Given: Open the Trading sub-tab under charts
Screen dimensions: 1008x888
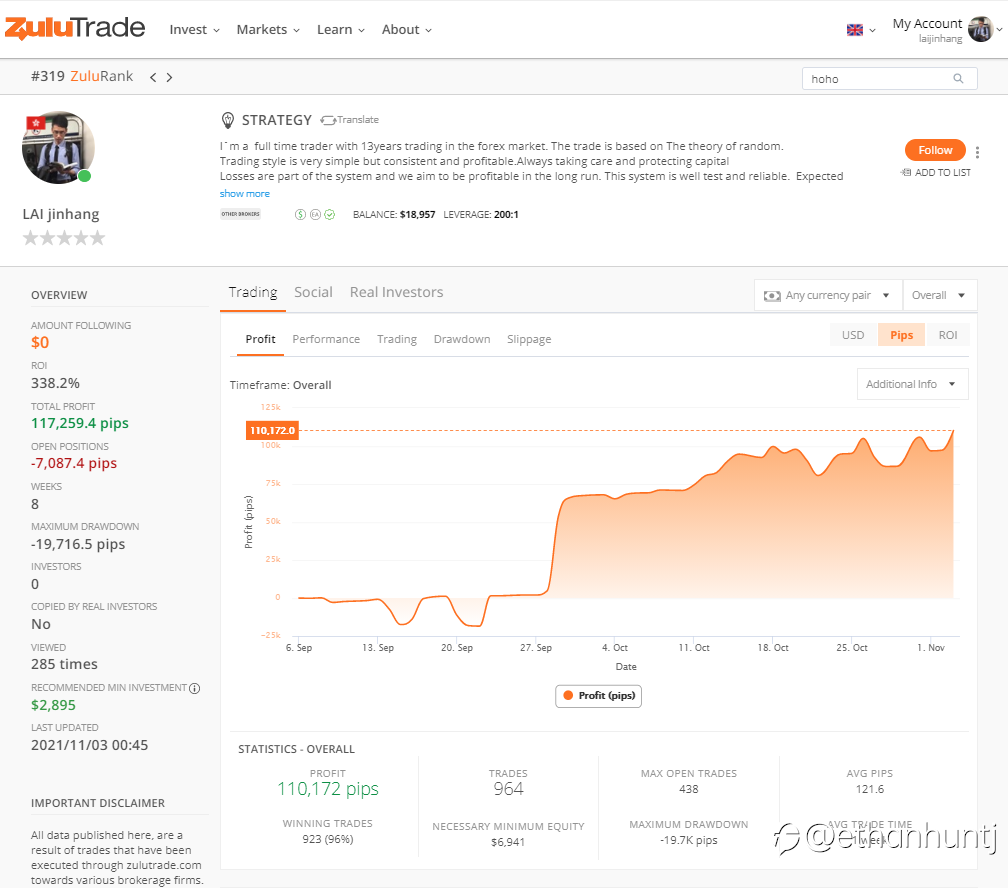Looking at the screenshot, I should pyautogui.click(x=397, y=340).
